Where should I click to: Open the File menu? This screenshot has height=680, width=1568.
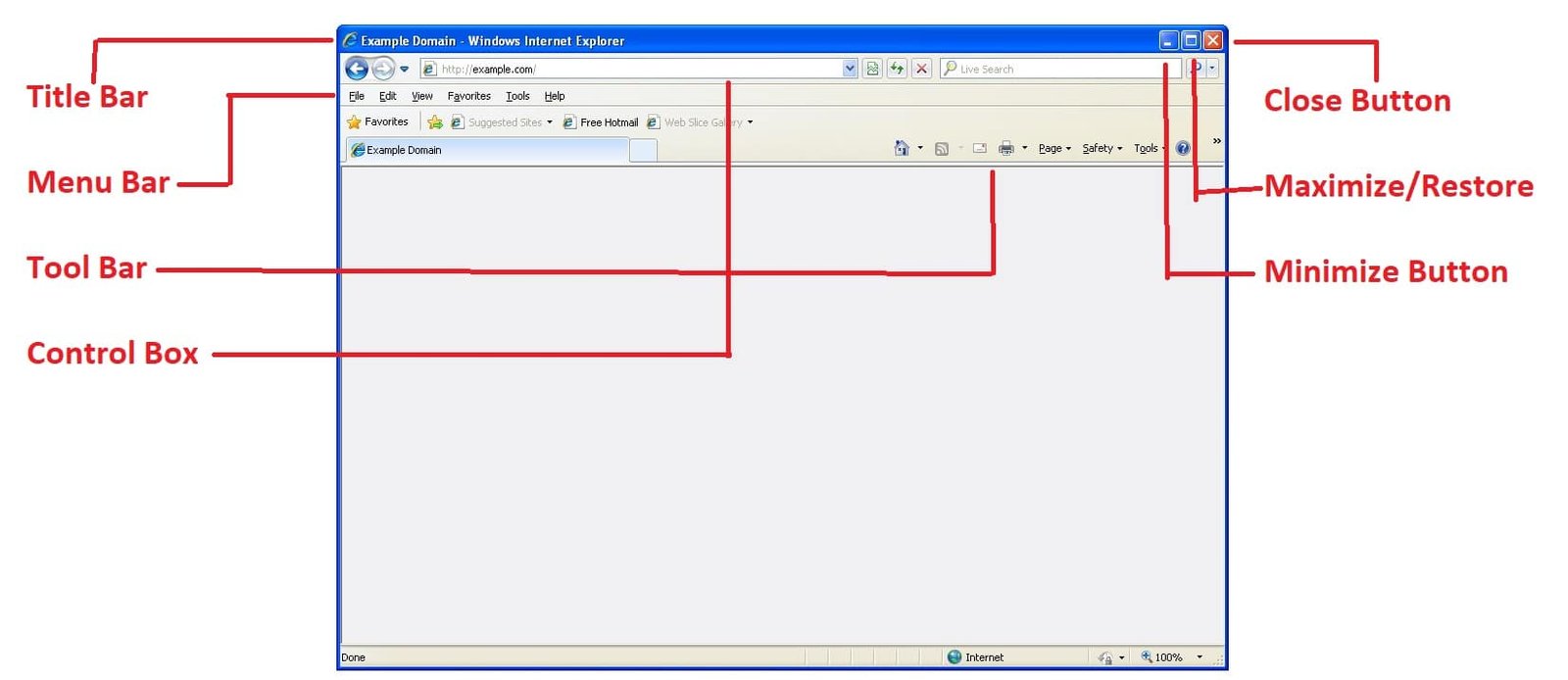357,96
